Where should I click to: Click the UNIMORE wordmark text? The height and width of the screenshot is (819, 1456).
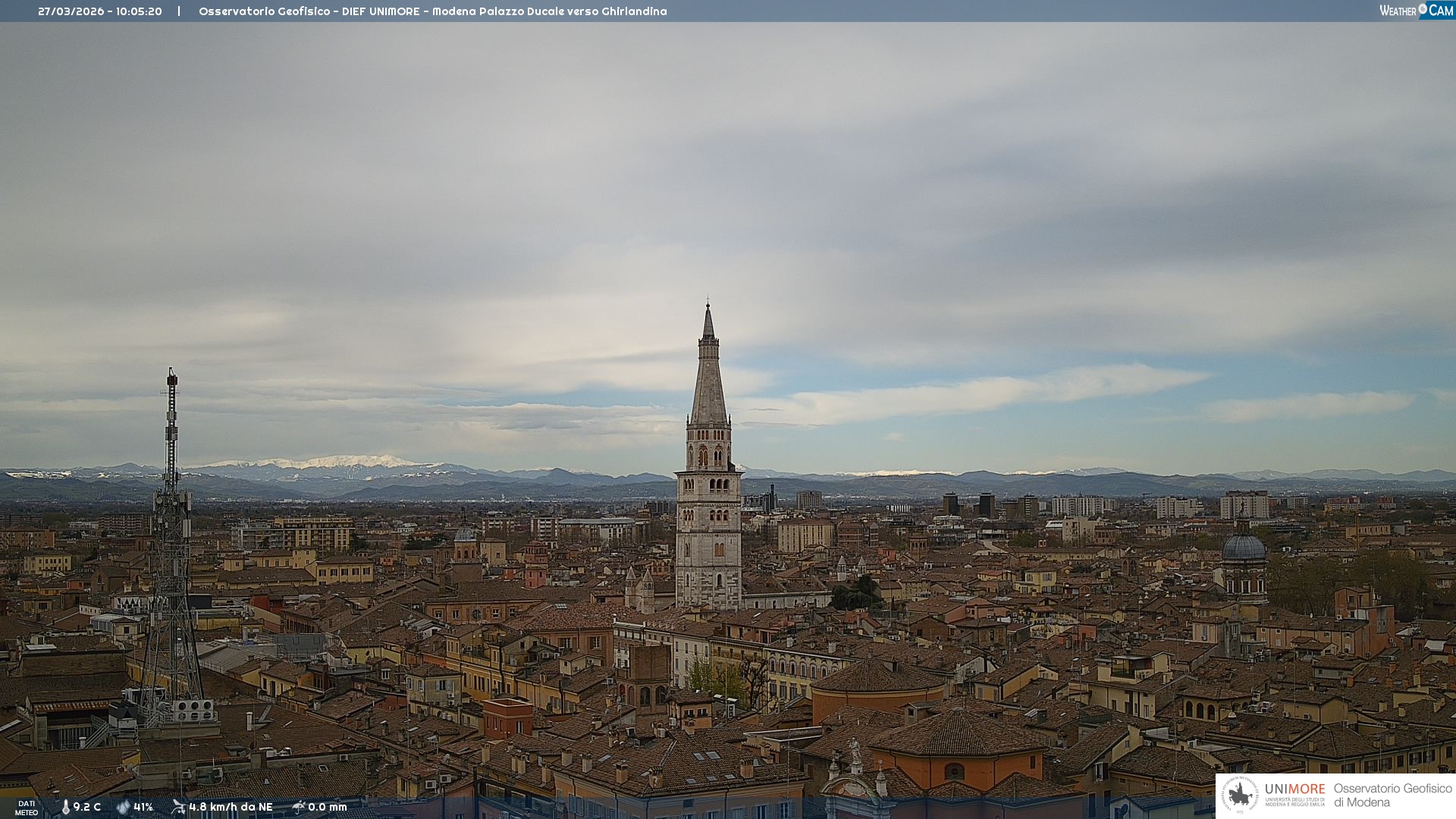1294,789
